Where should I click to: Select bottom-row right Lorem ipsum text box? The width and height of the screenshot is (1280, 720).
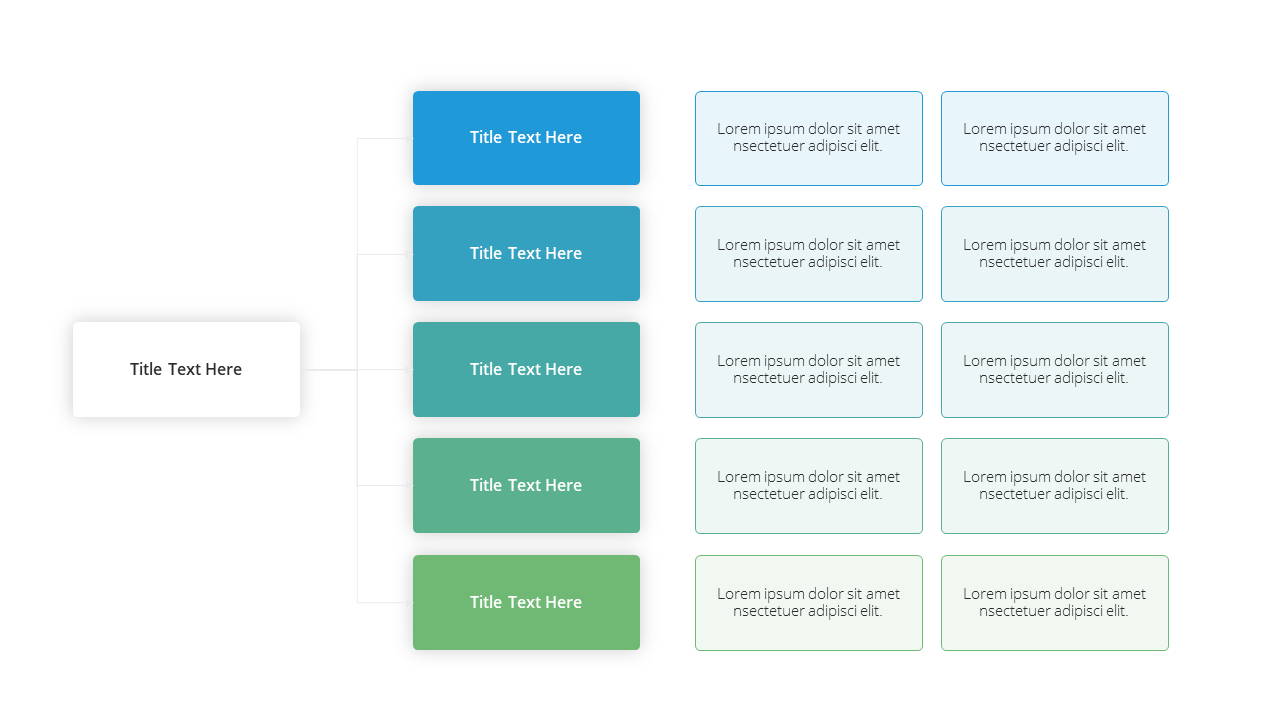[x=1055, y=603]
